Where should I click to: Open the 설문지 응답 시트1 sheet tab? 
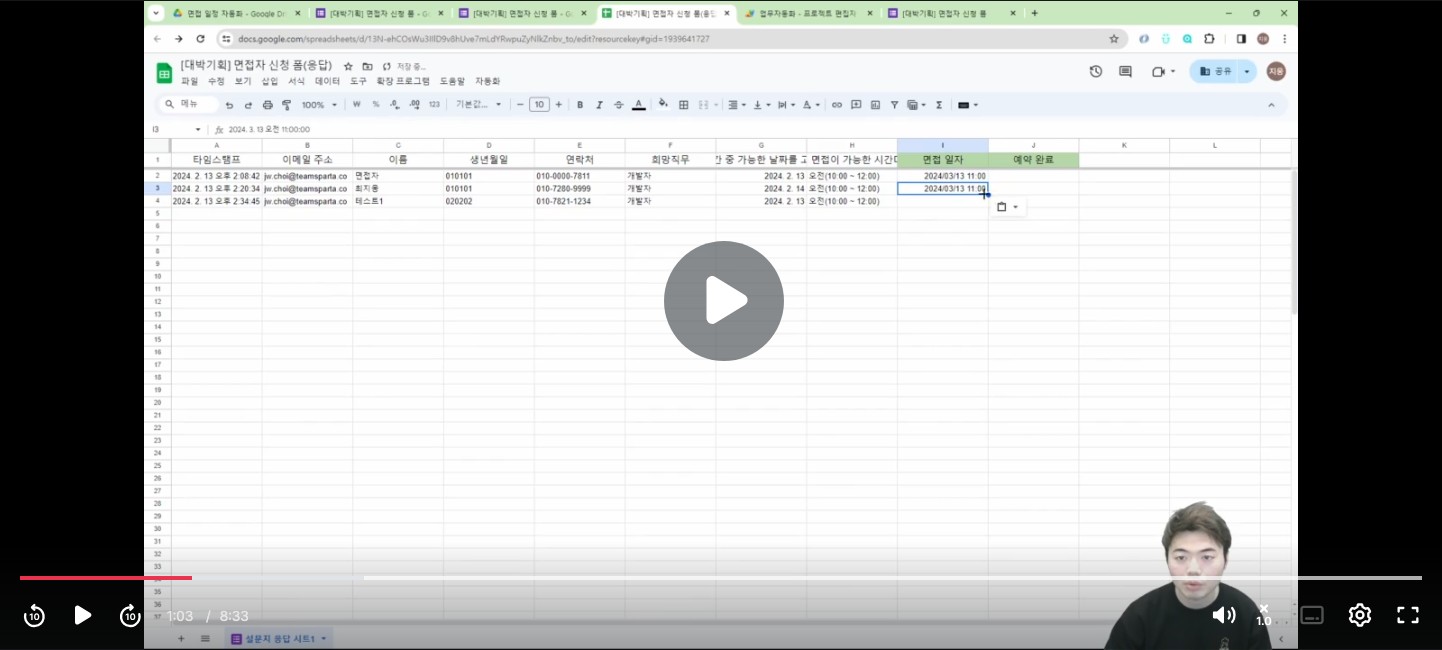coord(279,638)
